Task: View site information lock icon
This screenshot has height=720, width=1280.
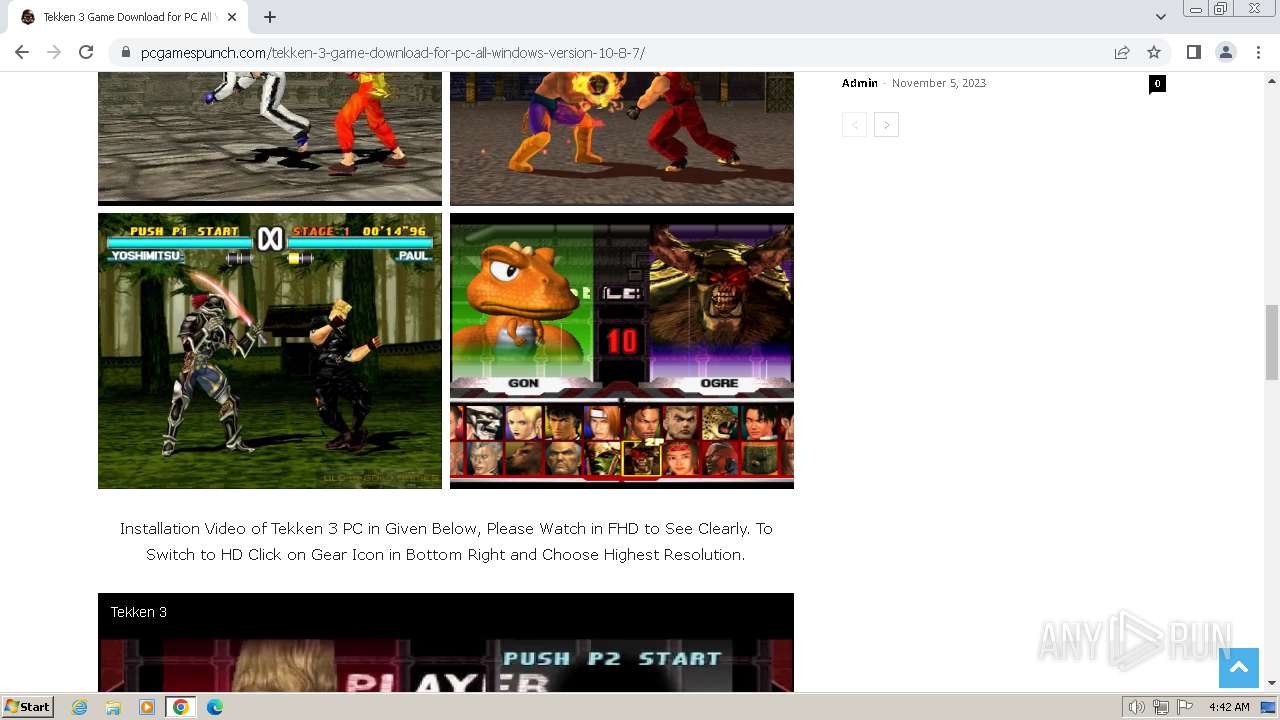Action: (x=126, y=52)
